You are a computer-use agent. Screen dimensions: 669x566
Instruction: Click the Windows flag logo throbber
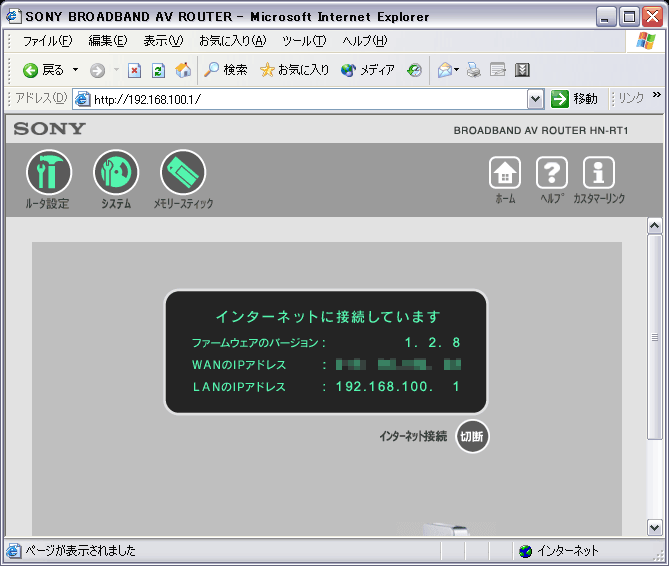coord(645,41)
